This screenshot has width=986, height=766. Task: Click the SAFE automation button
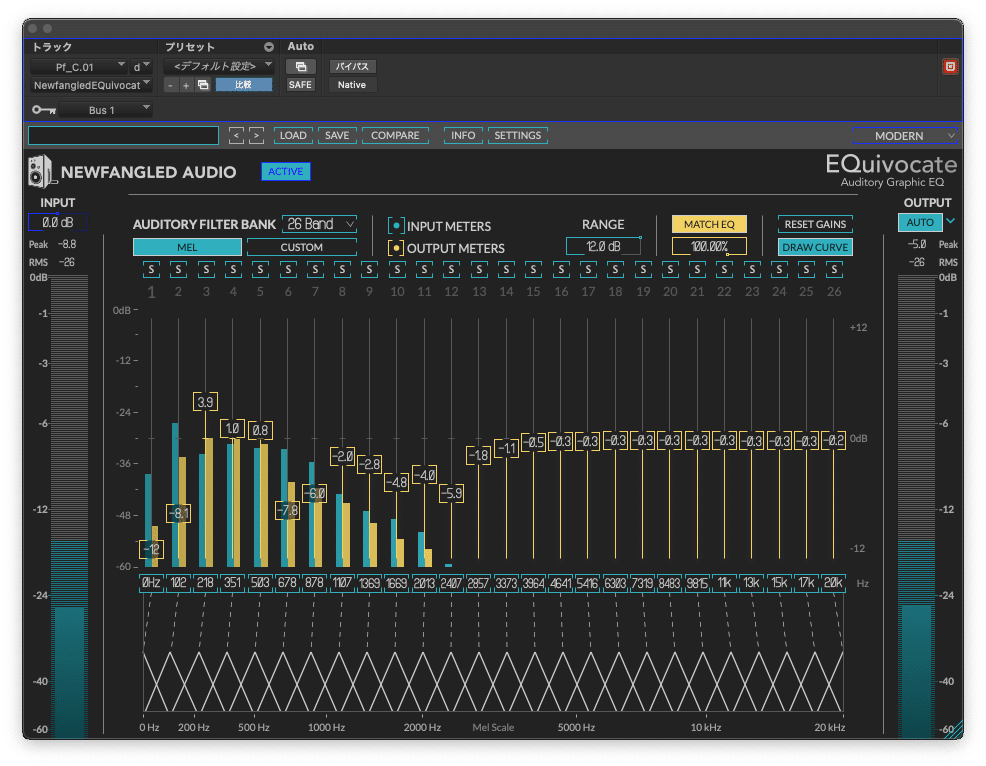tap(301, 85)
